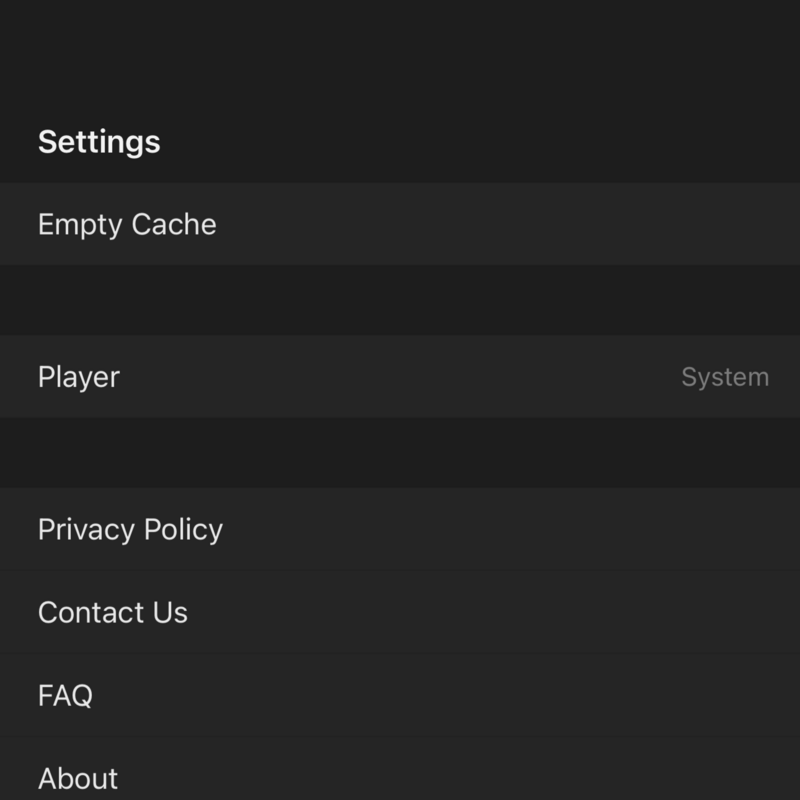Image resolution: width=800 pixels, height=800 pixels.
Task: Tap the Privacy Policy list row
Action: (400, 529)
